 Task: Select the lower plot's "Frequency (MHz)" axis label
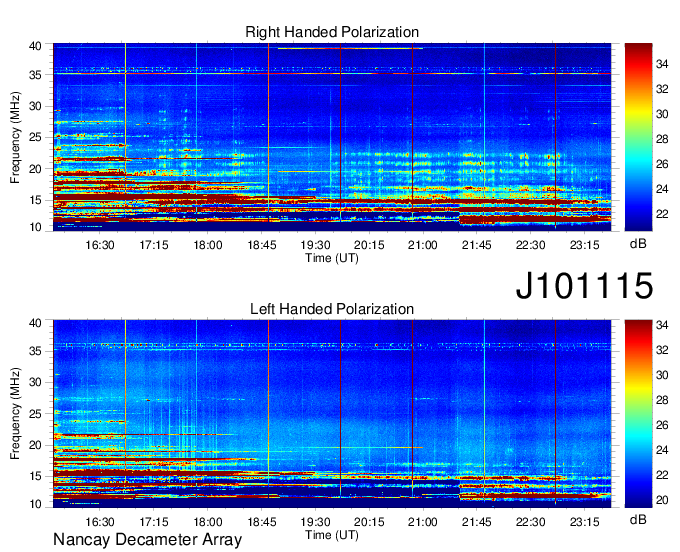(x=15, y=414)
